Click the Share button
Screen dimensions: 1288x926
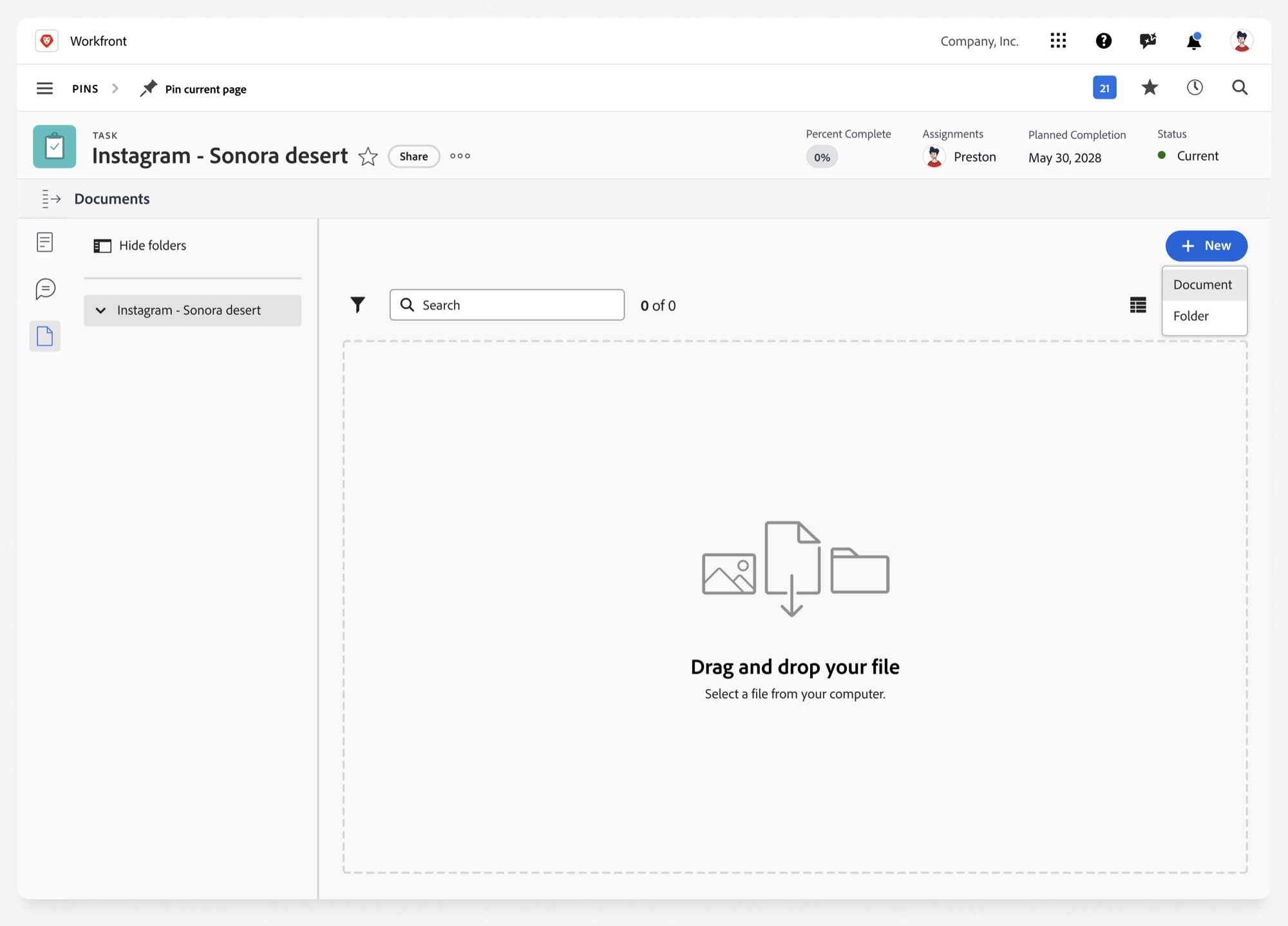click(413, 156)
